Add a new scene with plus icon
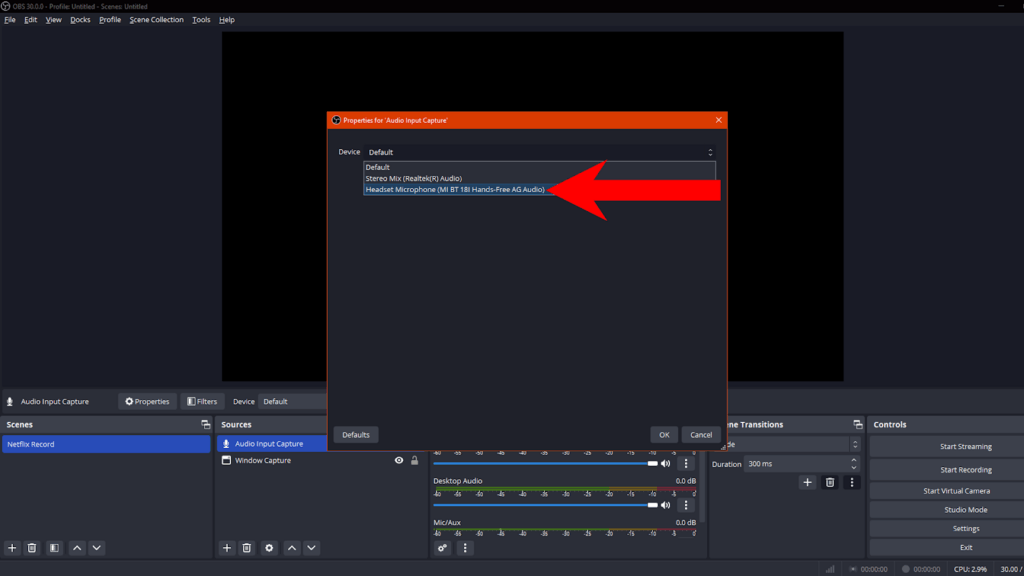 12,548
